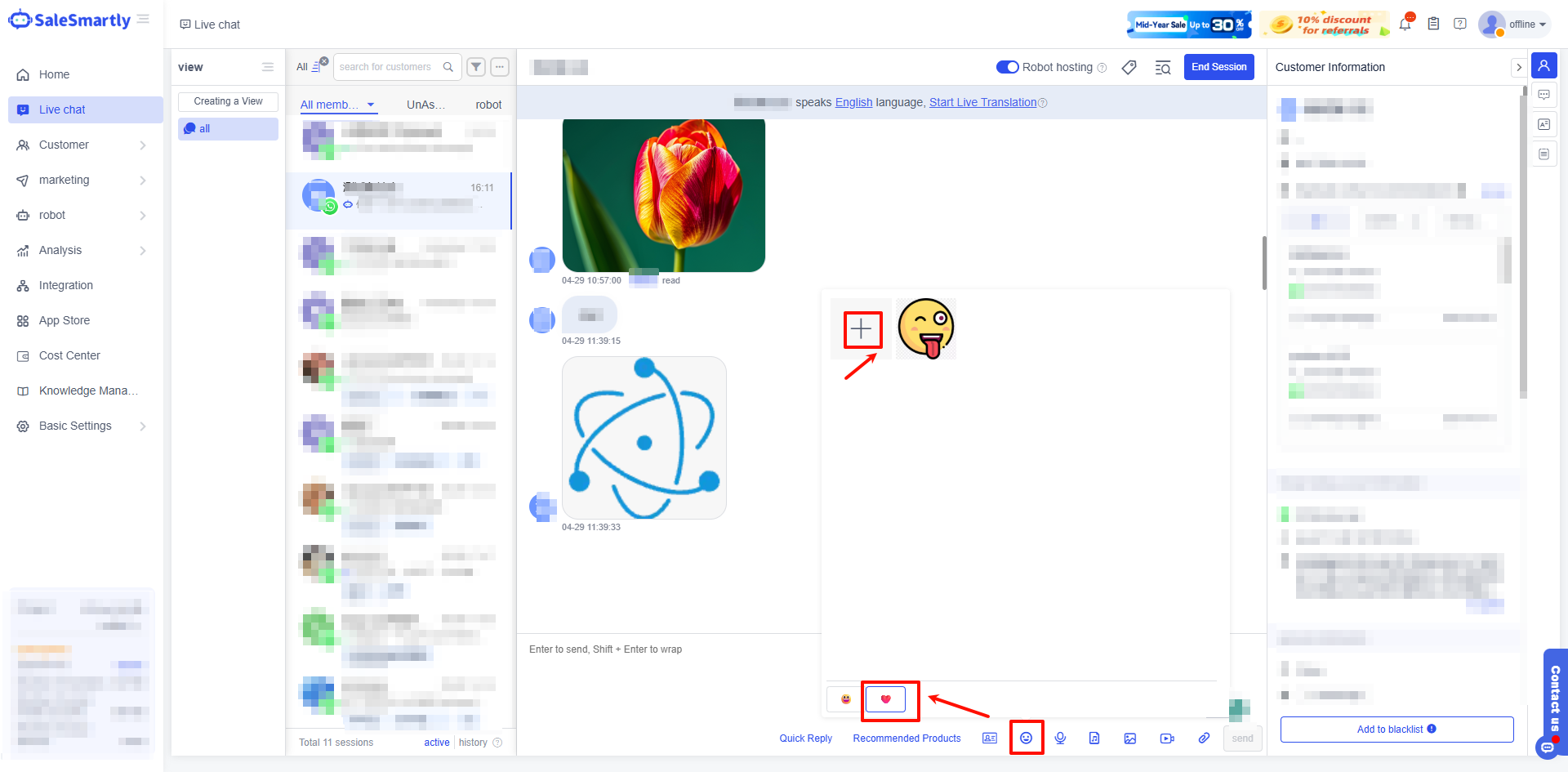Screen dimensions: 1568x772
Task: Switch to the heart sticker category
Action: click(885, 699)
